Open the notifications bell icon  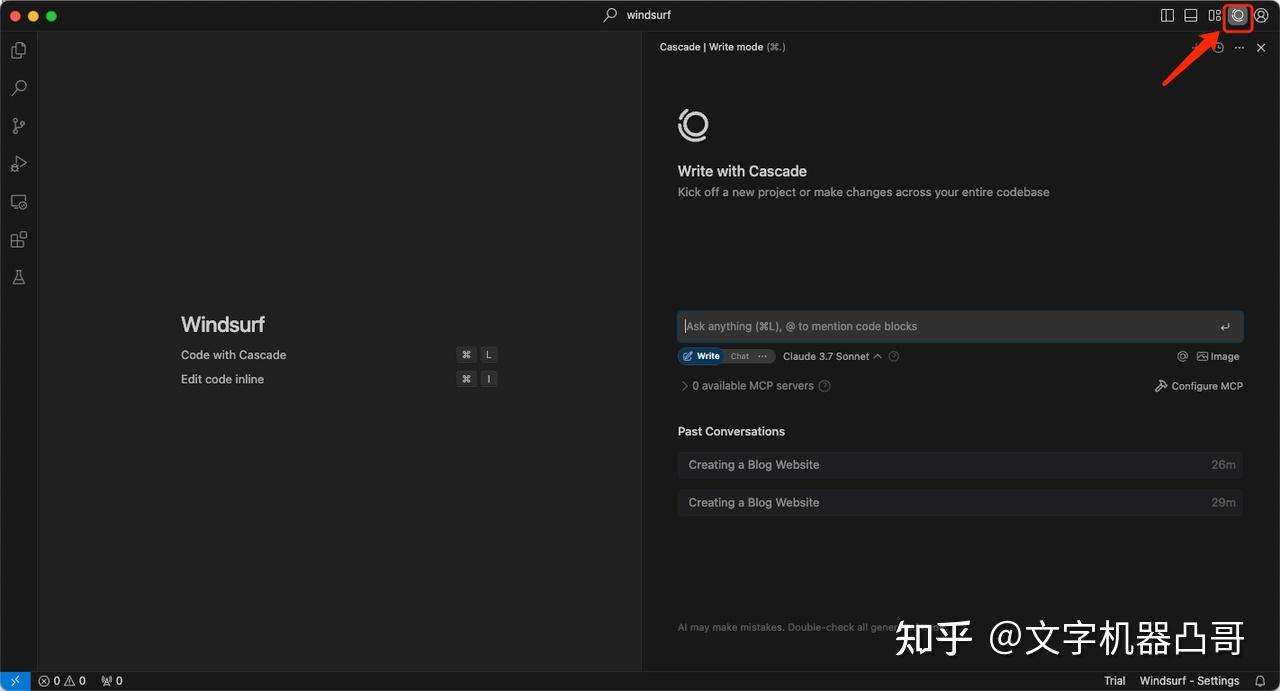[x=1259, y=681]
